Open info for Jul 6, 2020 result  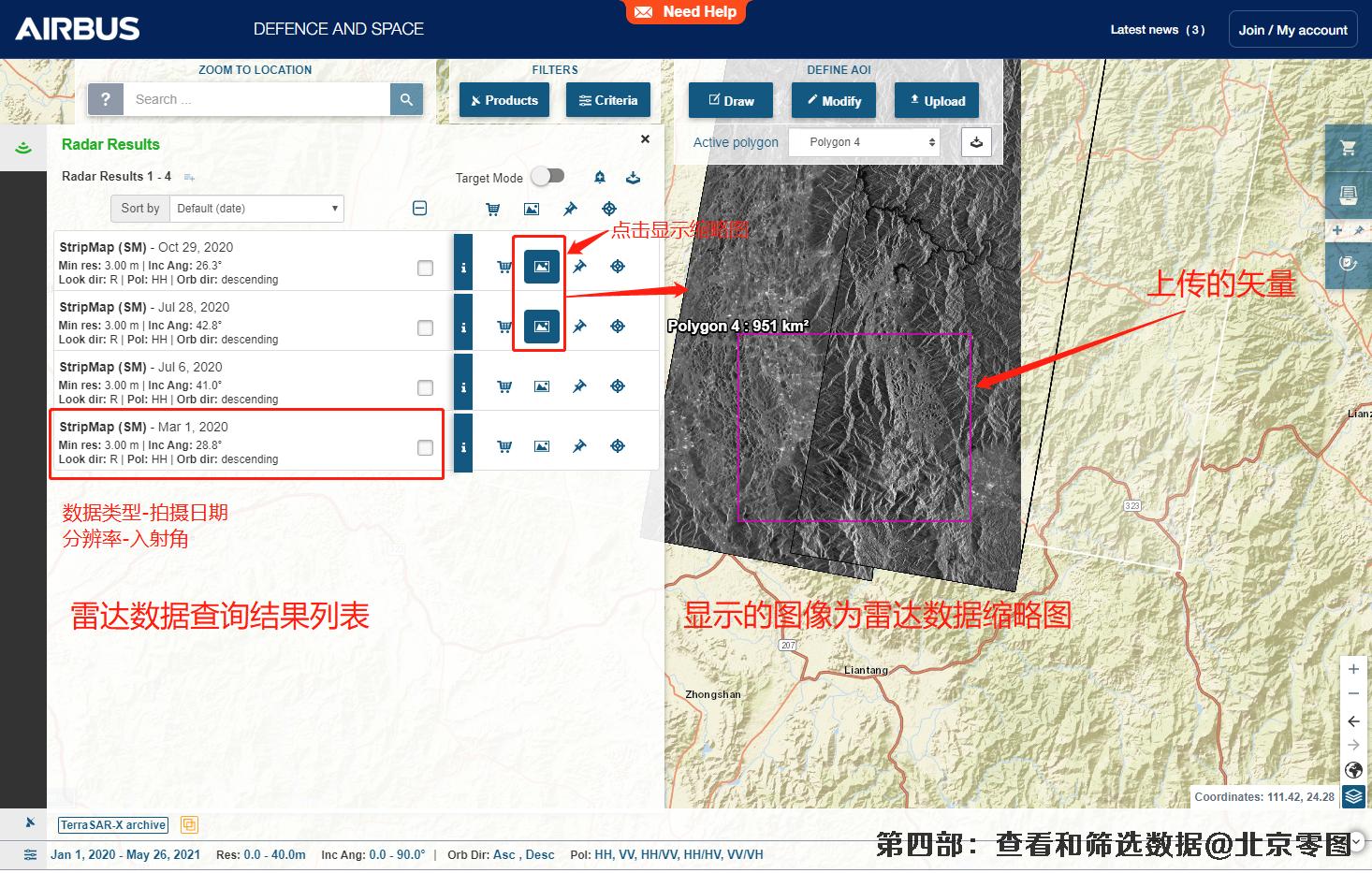click(x=463, y=387)
